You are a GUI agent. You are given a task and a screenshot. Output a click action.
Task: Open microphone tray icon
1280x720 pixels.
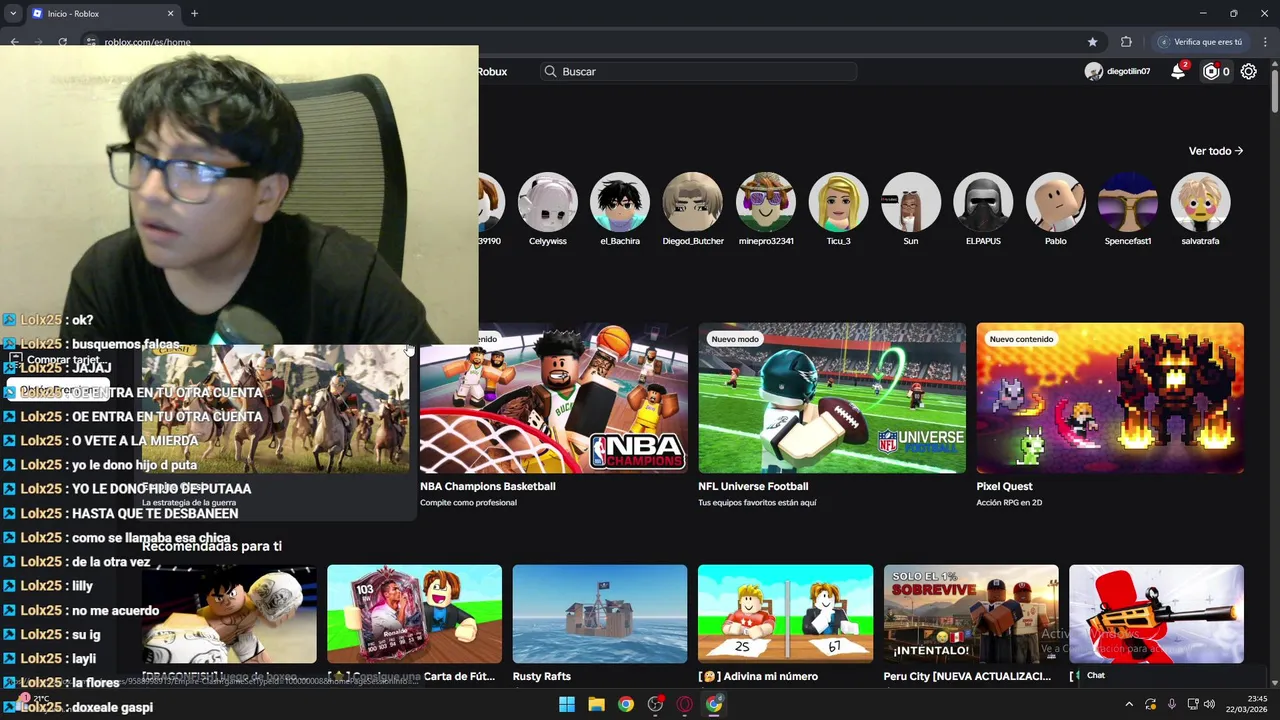(1171, 704)
